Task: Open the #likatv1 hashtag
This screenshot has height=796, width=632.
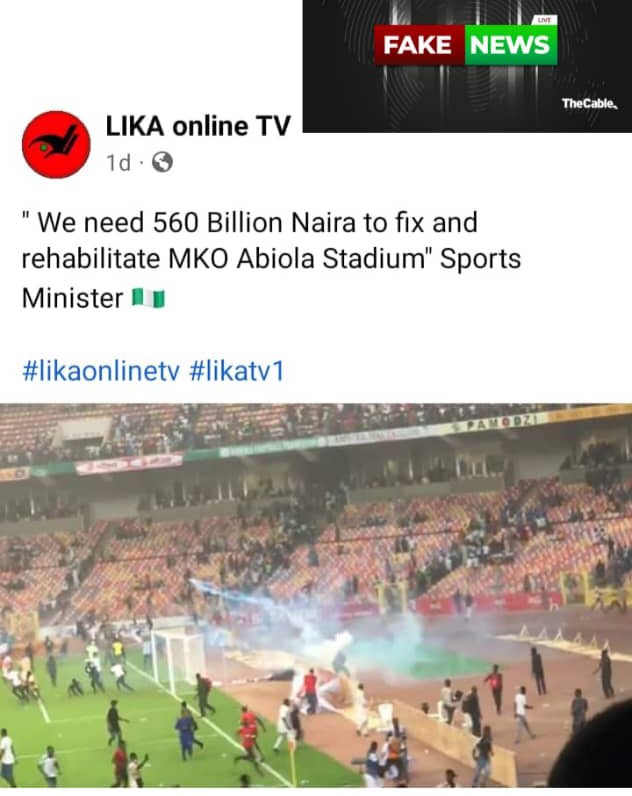Action: 237,371
